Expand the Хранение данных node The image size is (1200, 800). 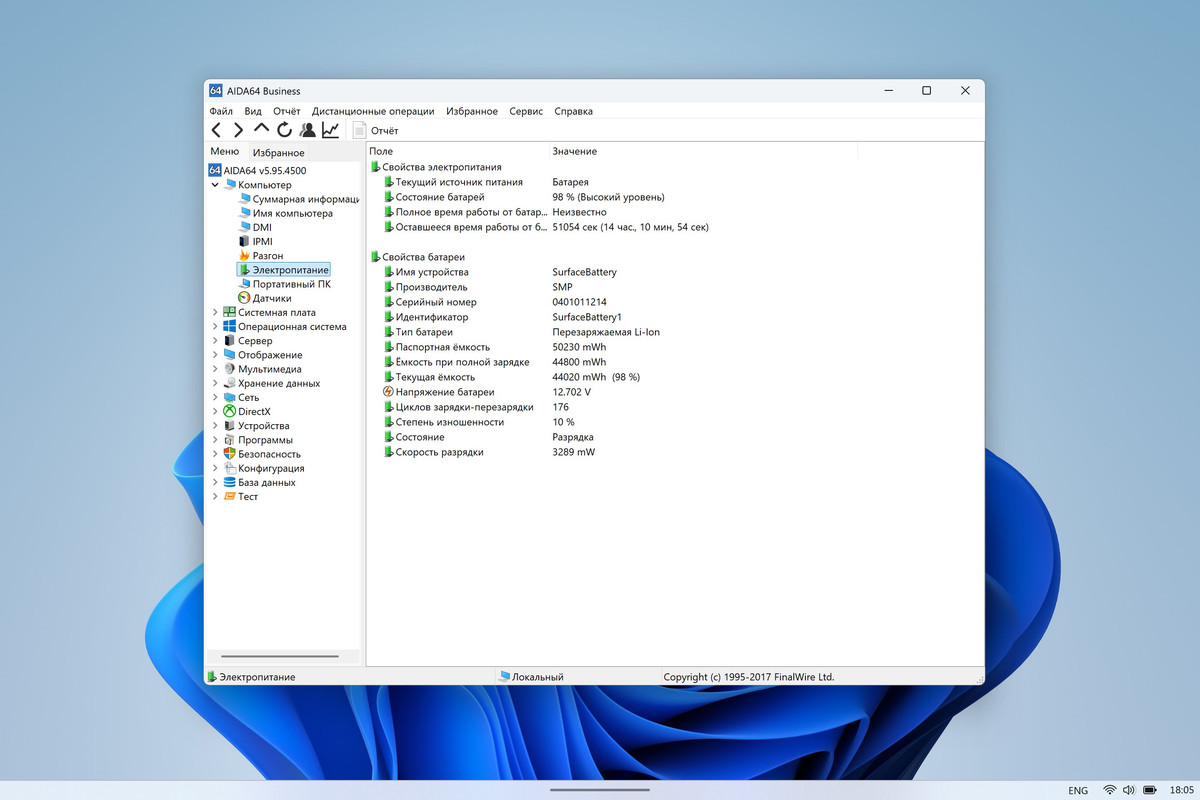click(215, 383)
